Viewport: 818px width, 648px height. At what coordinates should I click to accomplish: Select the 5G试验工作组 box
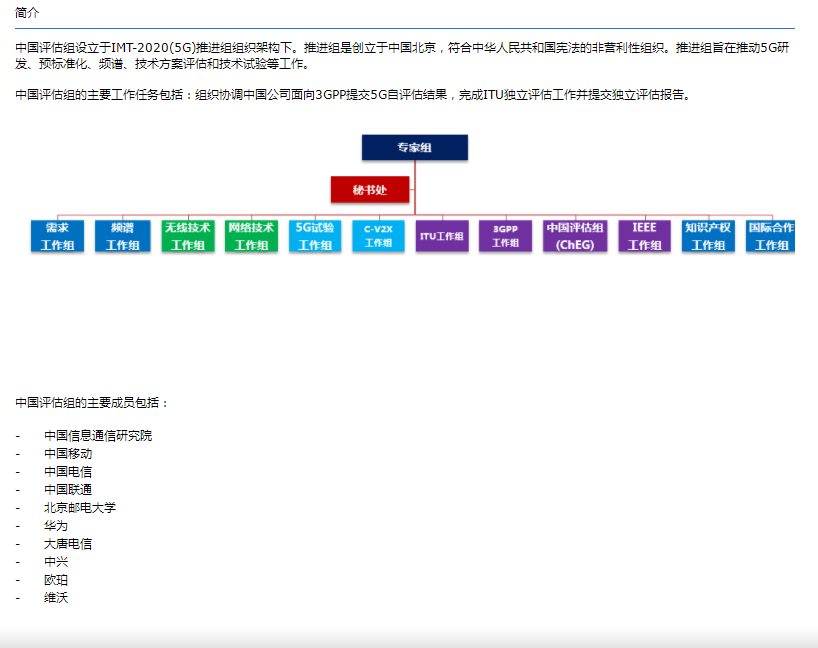[x=315, y=236]
